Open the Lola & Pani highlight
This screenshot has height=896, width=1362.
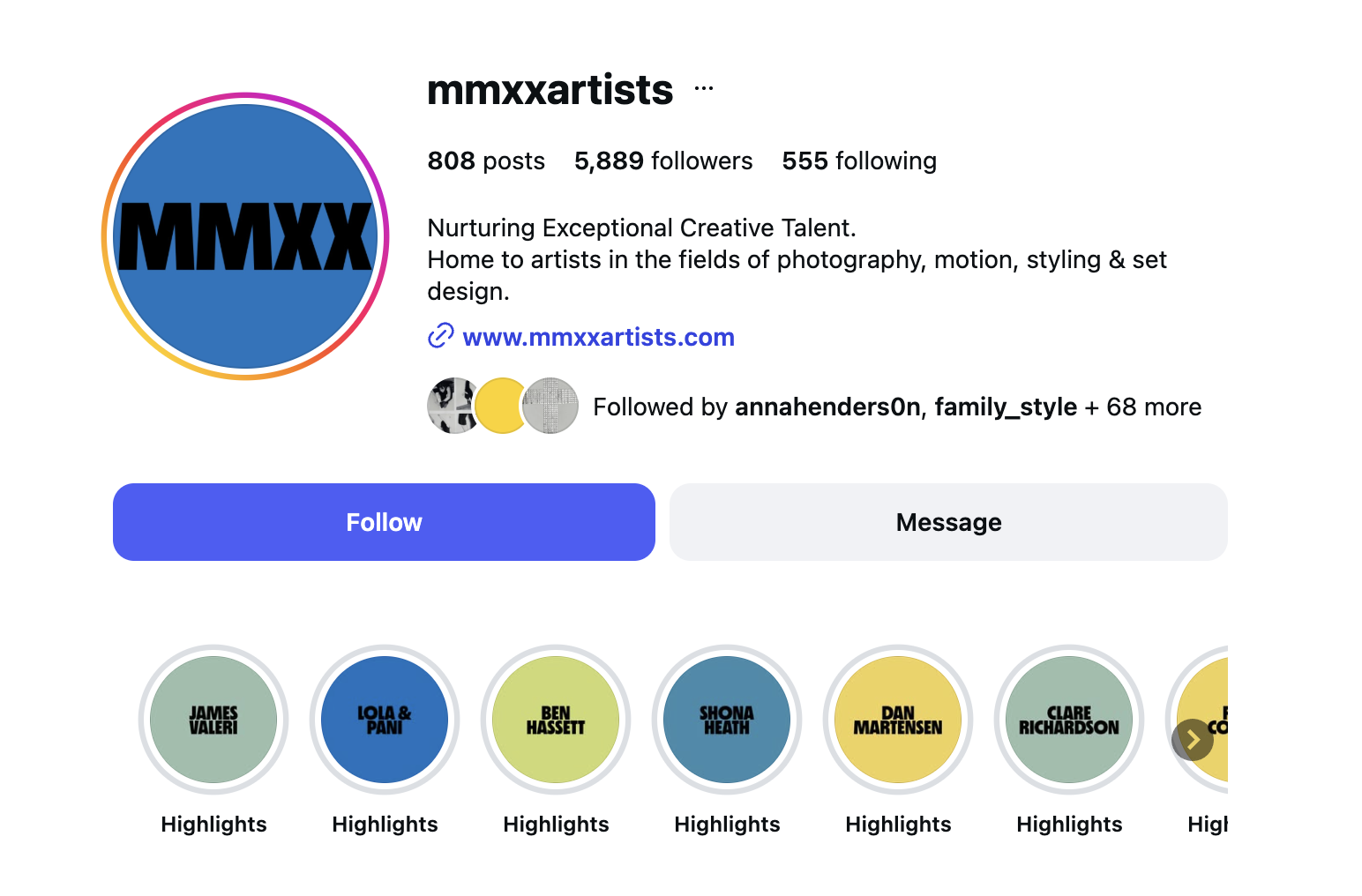385,720
